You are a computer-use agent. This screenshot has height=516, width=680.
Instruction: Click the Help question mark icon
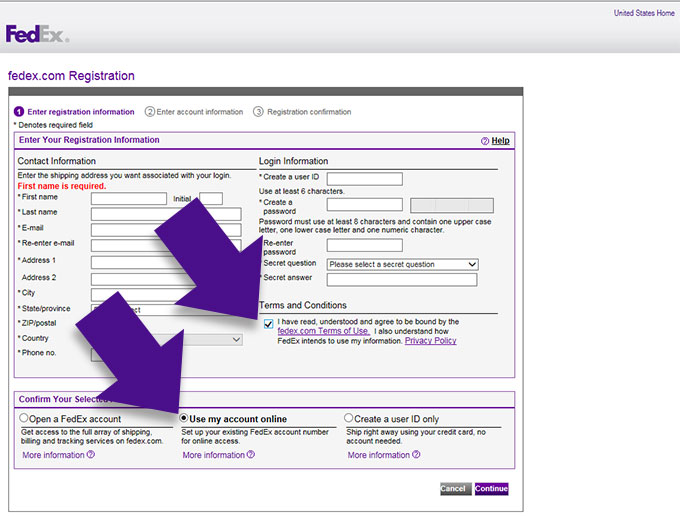[485, 141]
